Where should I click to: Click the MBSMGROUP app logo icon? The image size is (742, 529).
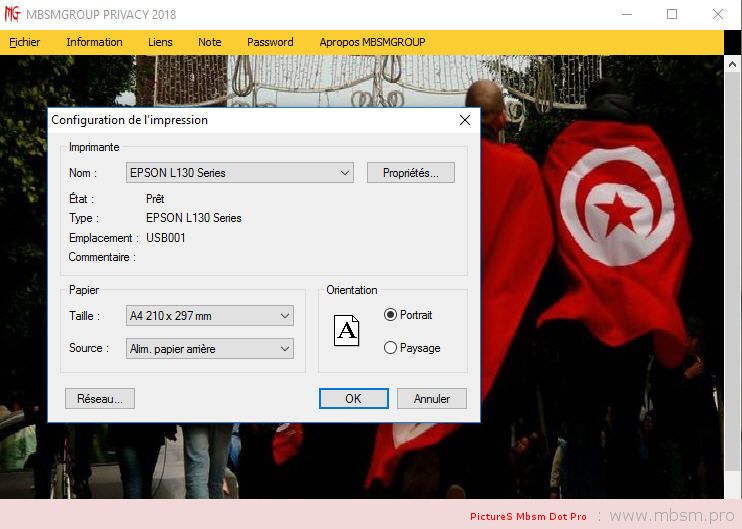[x=13, y=14]
